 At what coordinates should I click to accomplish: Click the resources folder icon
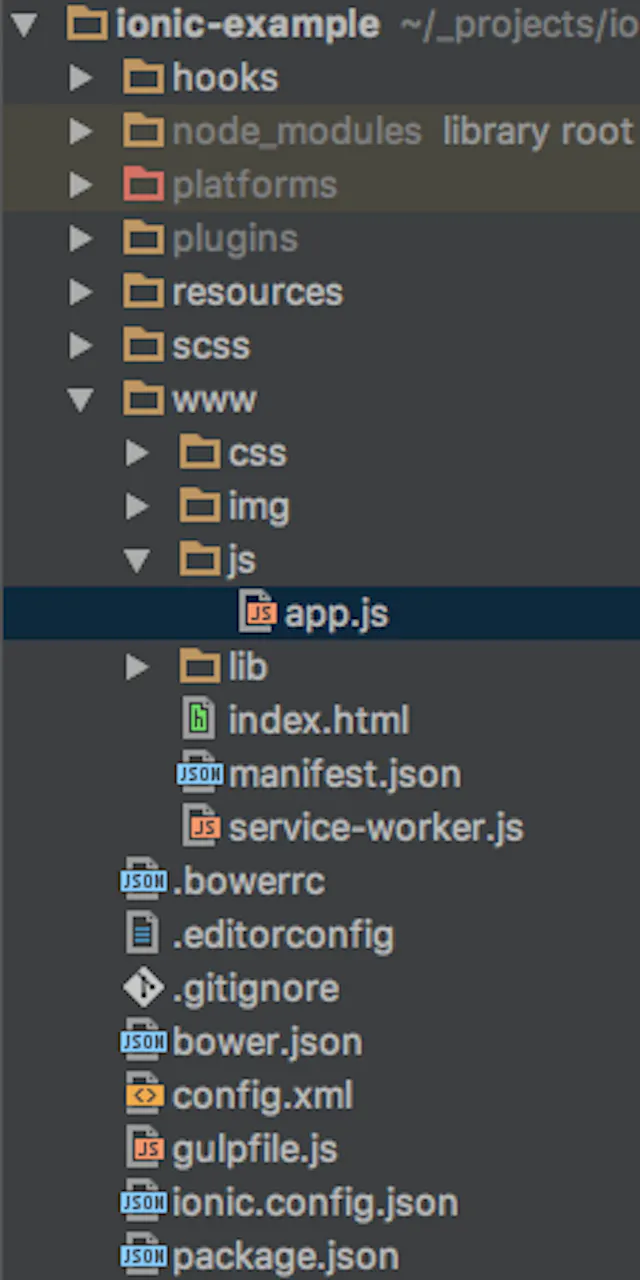click(144, 291)
